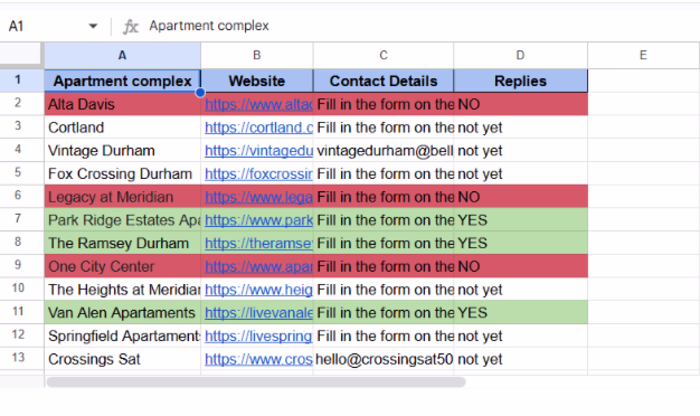Select column D header

click(520, 55)
